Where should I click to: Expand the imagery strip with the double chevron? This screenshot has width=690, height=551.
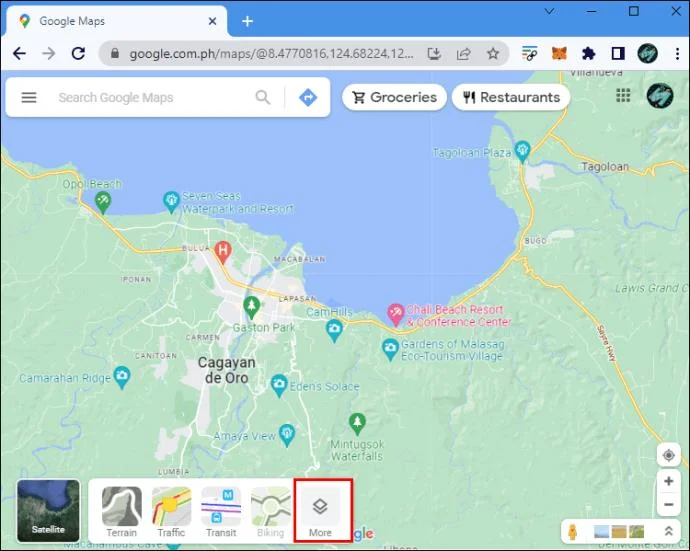click(668, 531)
